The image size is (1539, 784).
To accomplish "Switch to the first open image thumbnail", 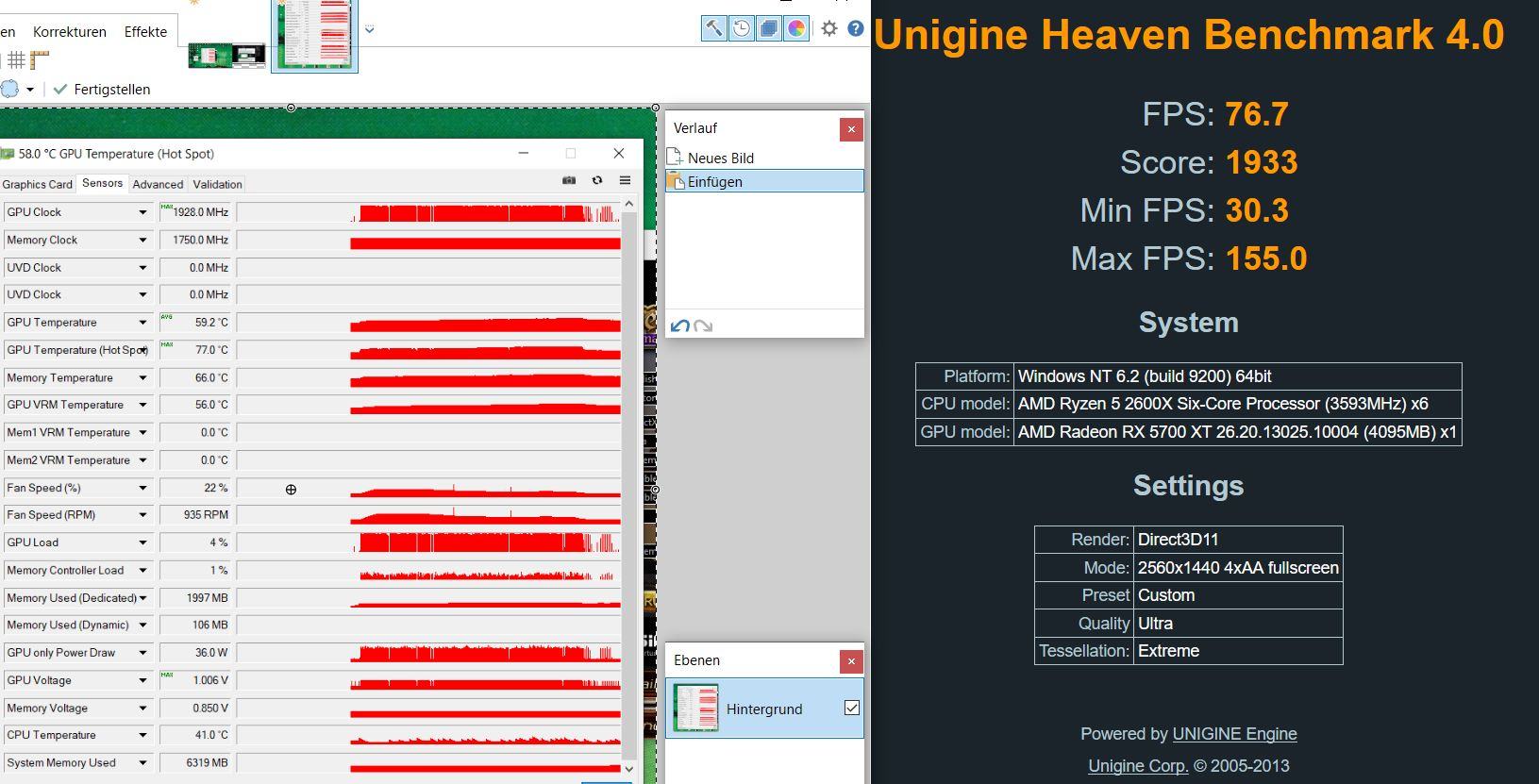I will pos(226,56).
